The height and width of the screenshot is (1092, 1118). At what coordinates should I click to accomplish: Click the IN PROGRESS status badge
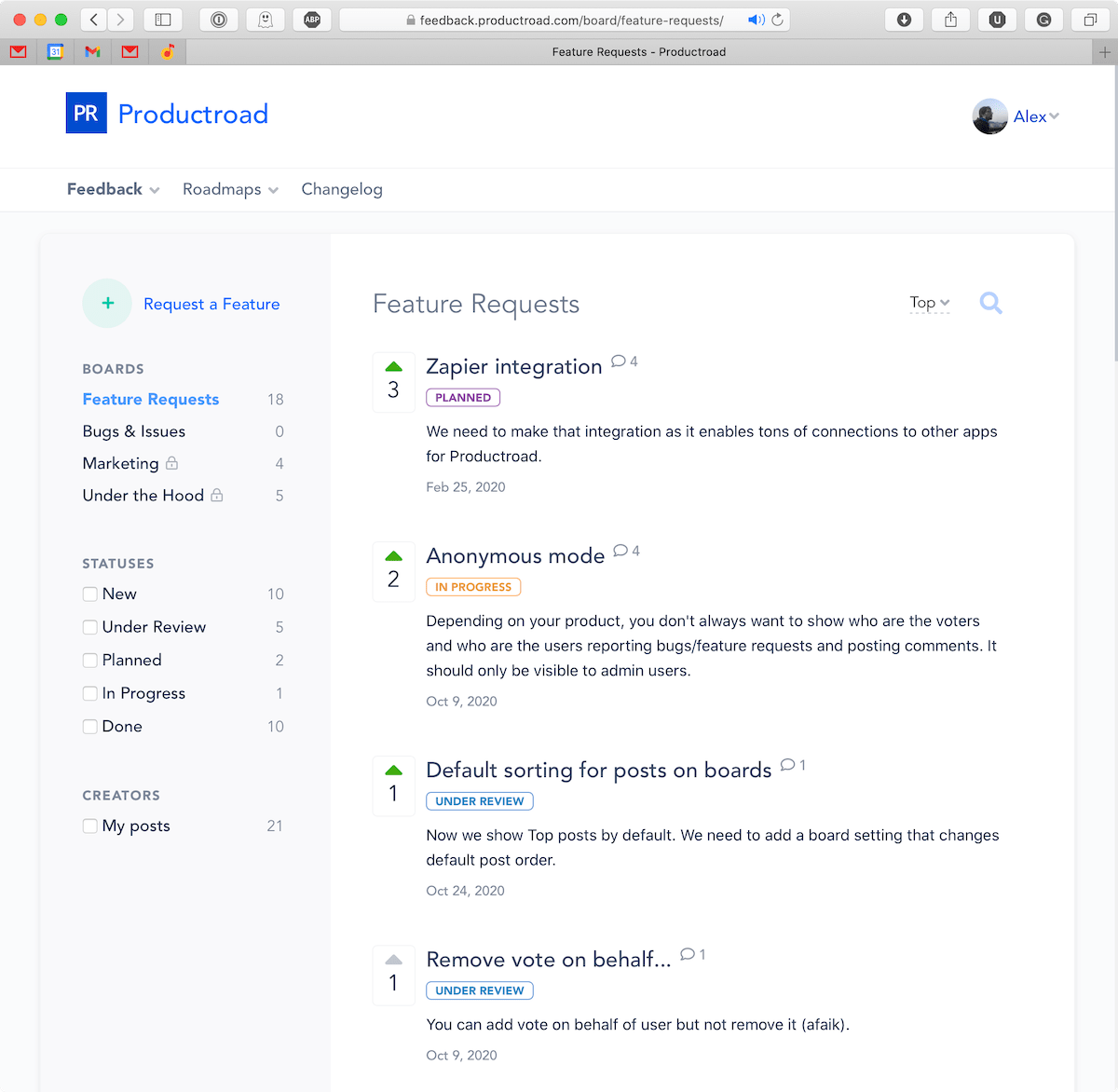click(473, 587)
